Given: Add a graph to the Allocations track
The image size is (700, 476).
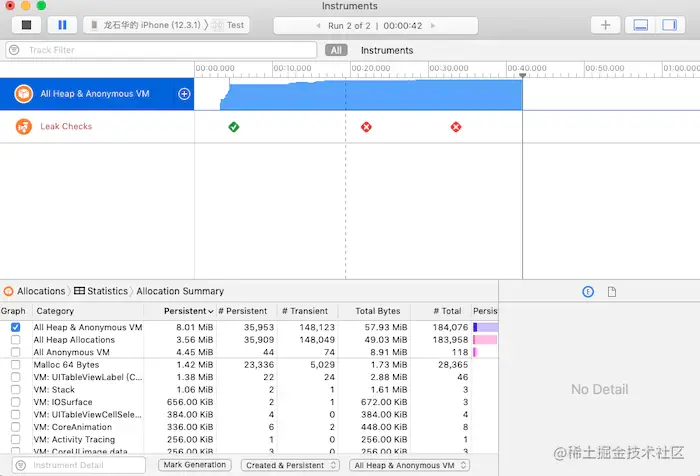Looking at the screenshot, I should point(184,94).
